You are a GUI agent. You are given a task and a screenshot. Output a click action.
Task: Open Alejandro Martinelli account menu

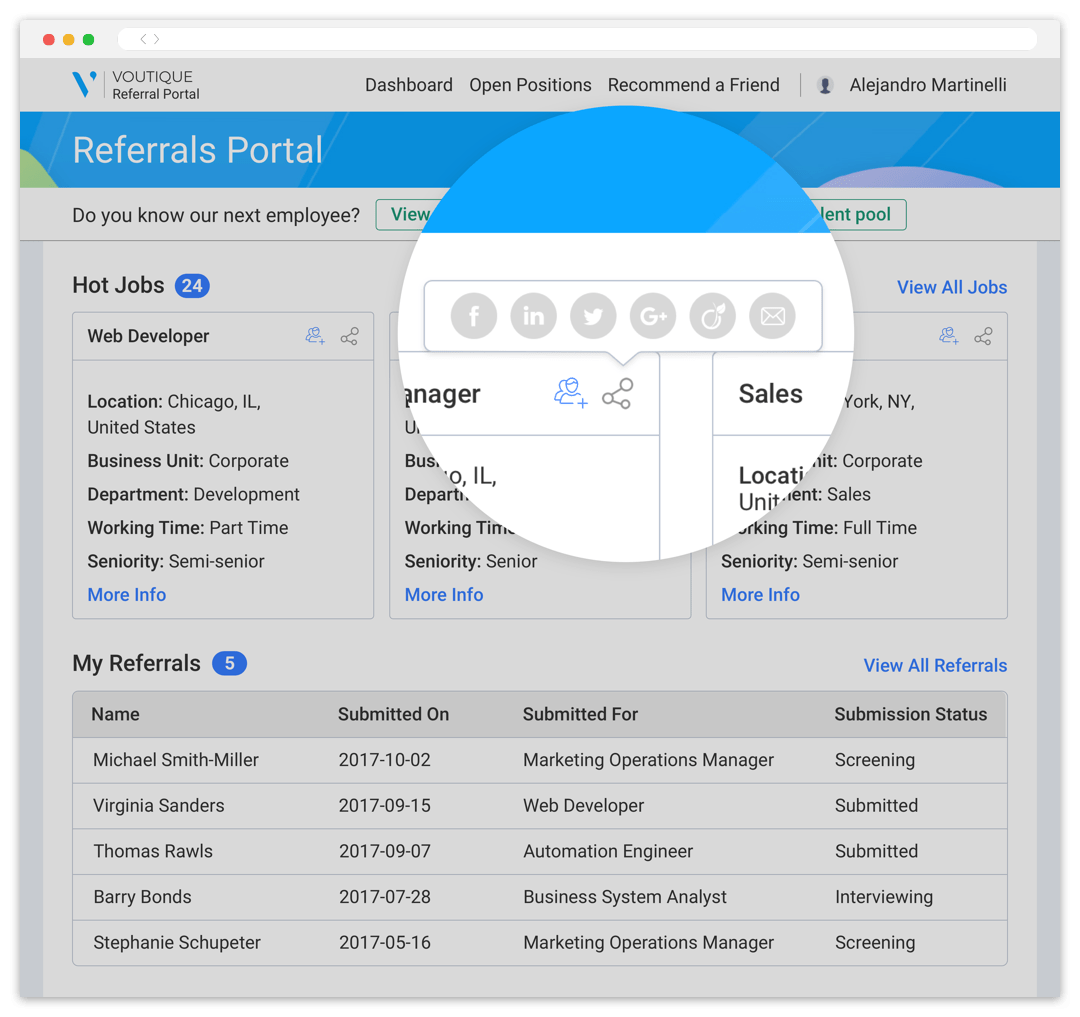[928, 85]
